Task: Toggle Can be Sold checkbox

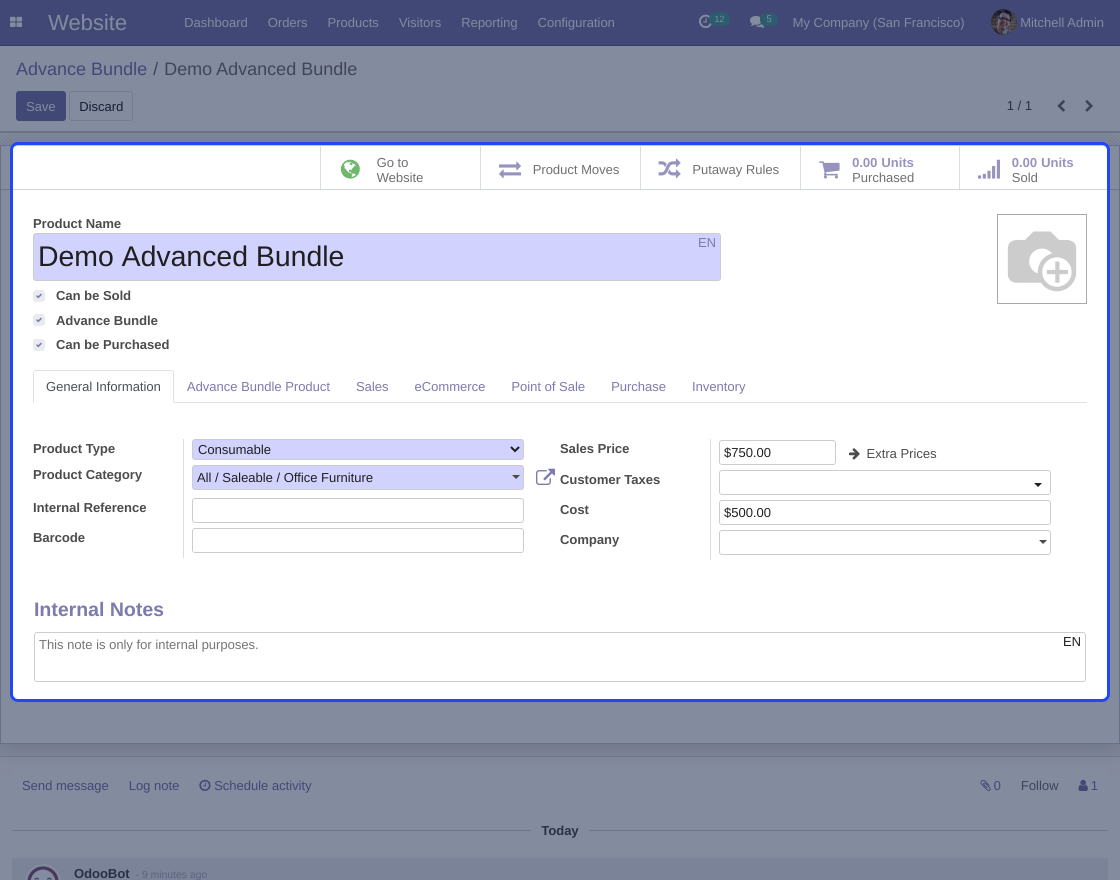Action: point(39,296)
